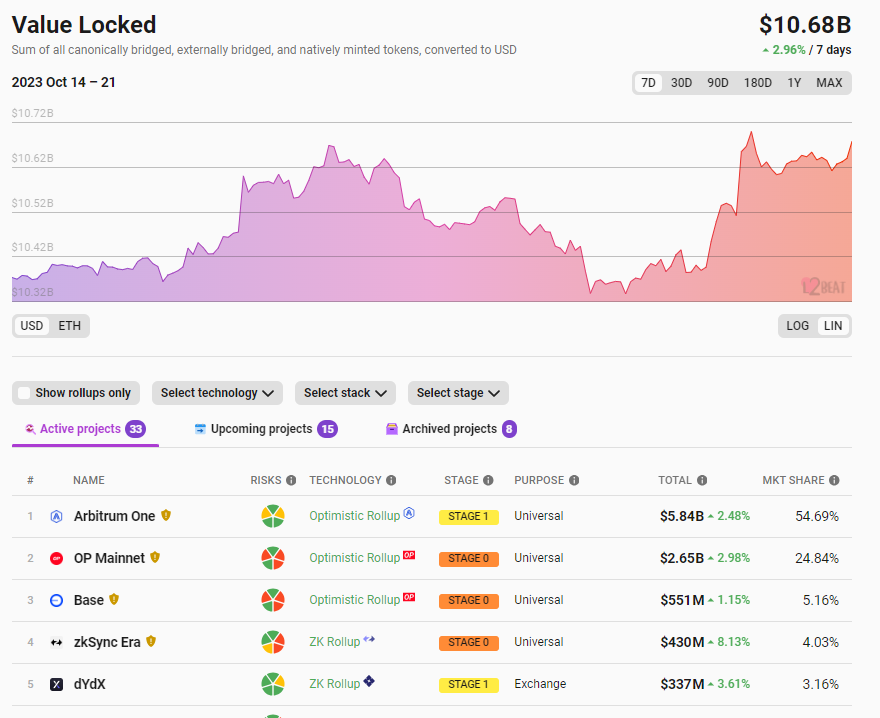Open the Archived projects tab
The width and height of the screenshot is (880, 718).
point(449,429)
